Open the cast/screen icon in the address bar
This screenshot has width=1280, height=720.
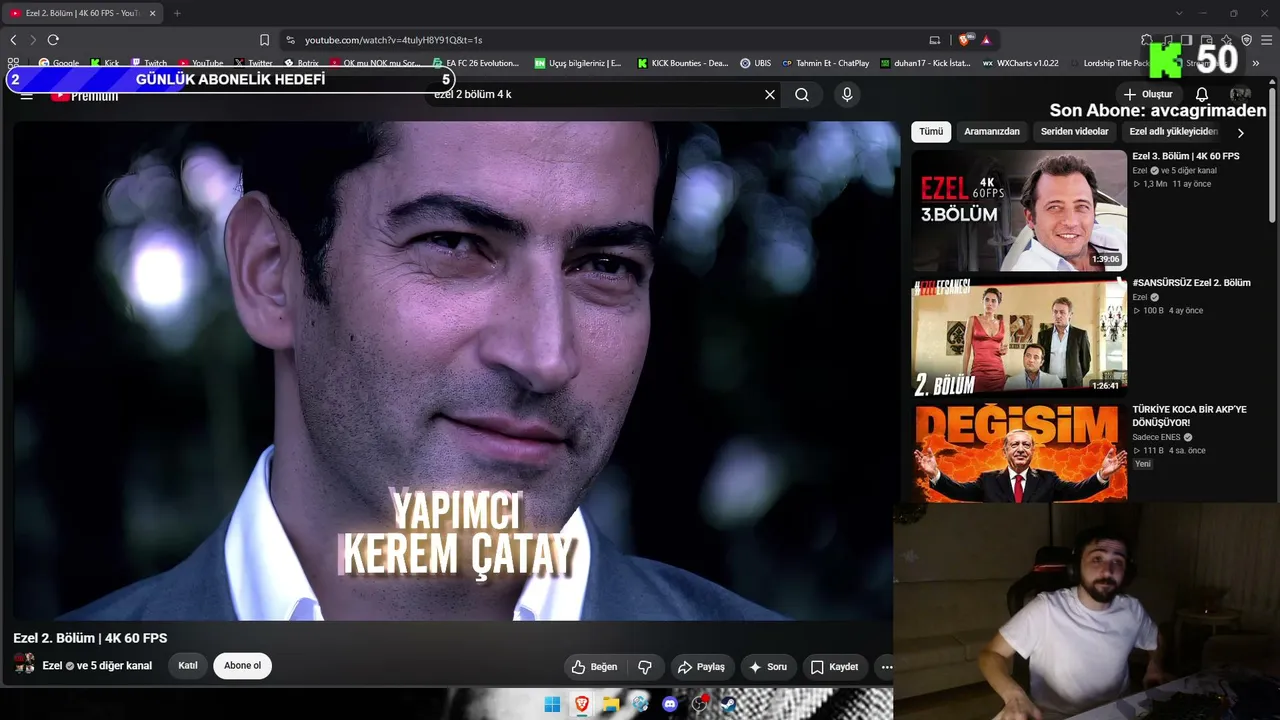pos(935,40)
